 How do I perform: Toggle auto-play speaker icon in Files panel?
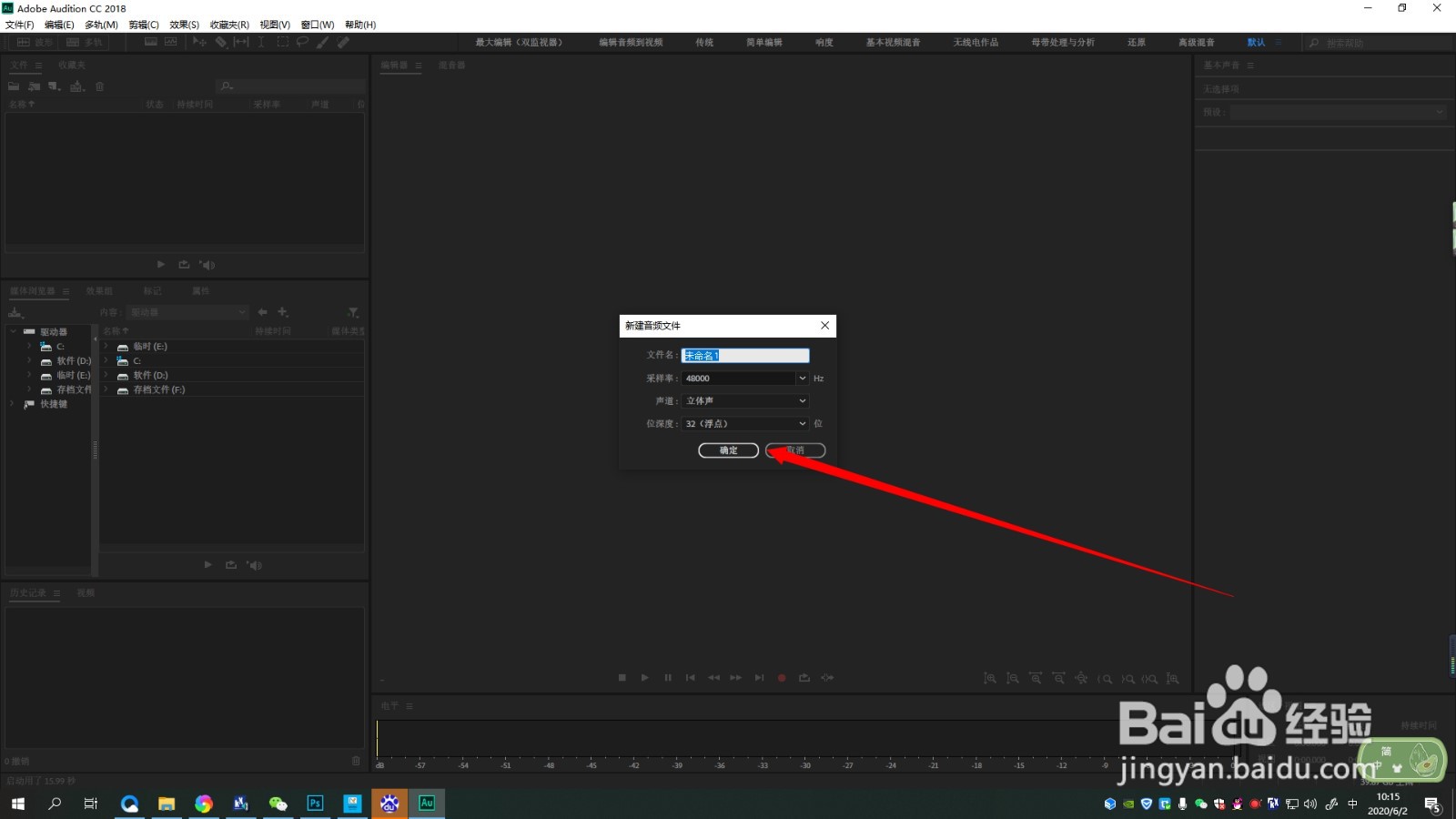(x=207, y=265)
